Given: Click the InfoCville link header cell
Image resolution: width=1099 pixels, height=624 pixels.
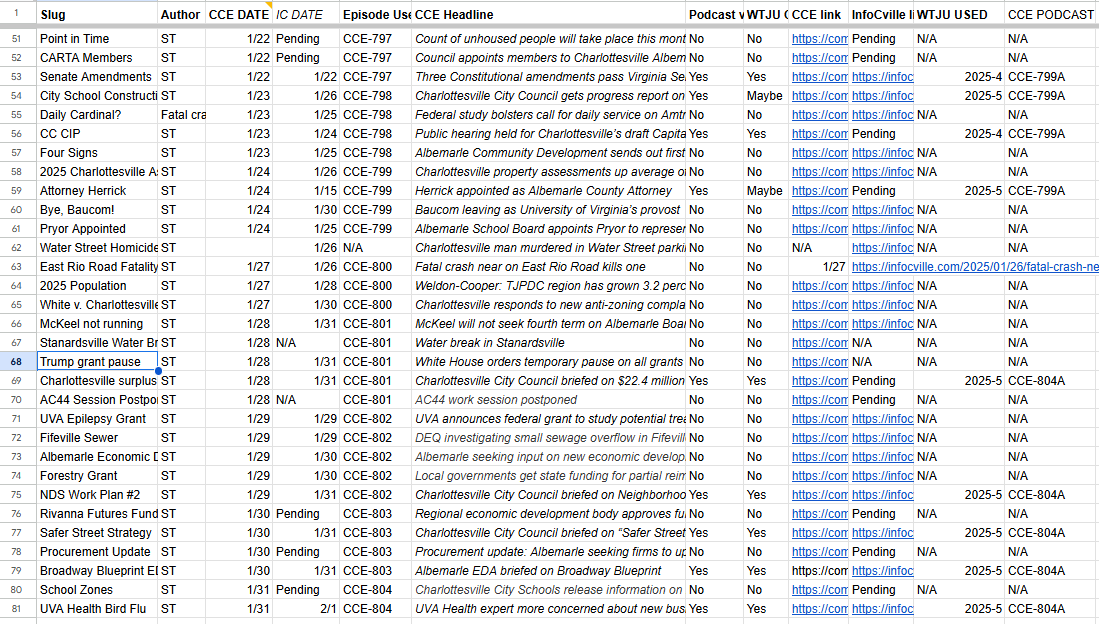Looking at the screenshot, I should [x=881, y=14].
